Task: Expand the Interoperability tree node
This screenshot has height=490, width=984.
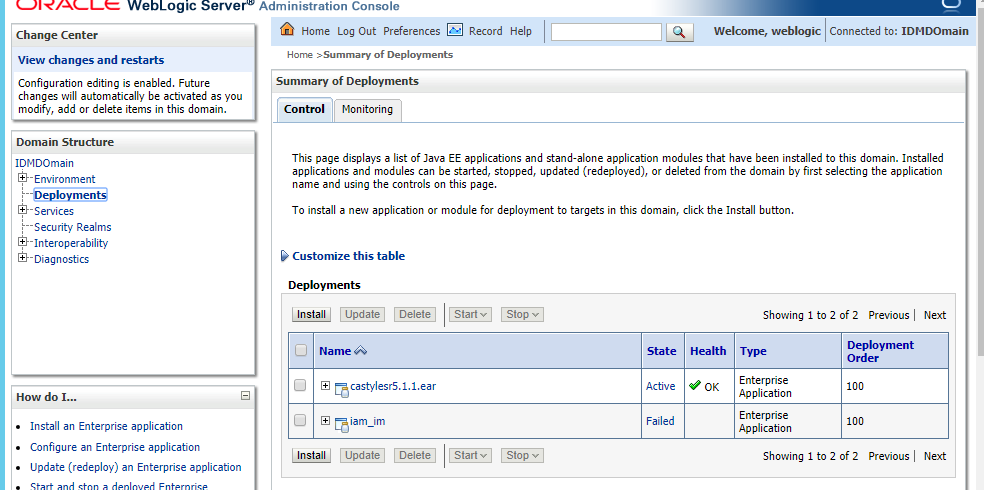Action: (x=23, y=242)
